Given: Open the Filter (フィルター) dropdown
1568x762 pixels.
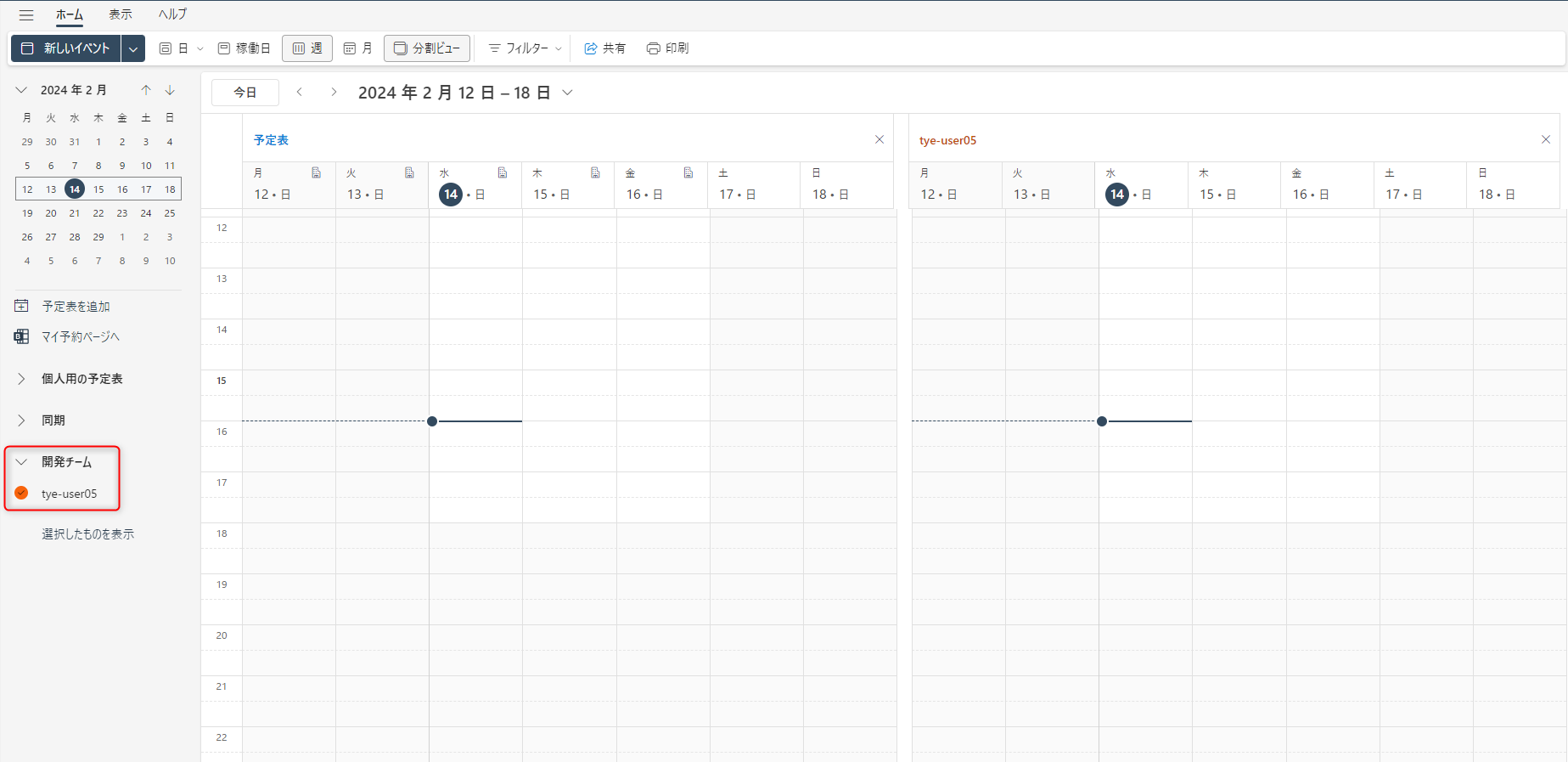Looking at the screenshot, I should coord(525,48).
